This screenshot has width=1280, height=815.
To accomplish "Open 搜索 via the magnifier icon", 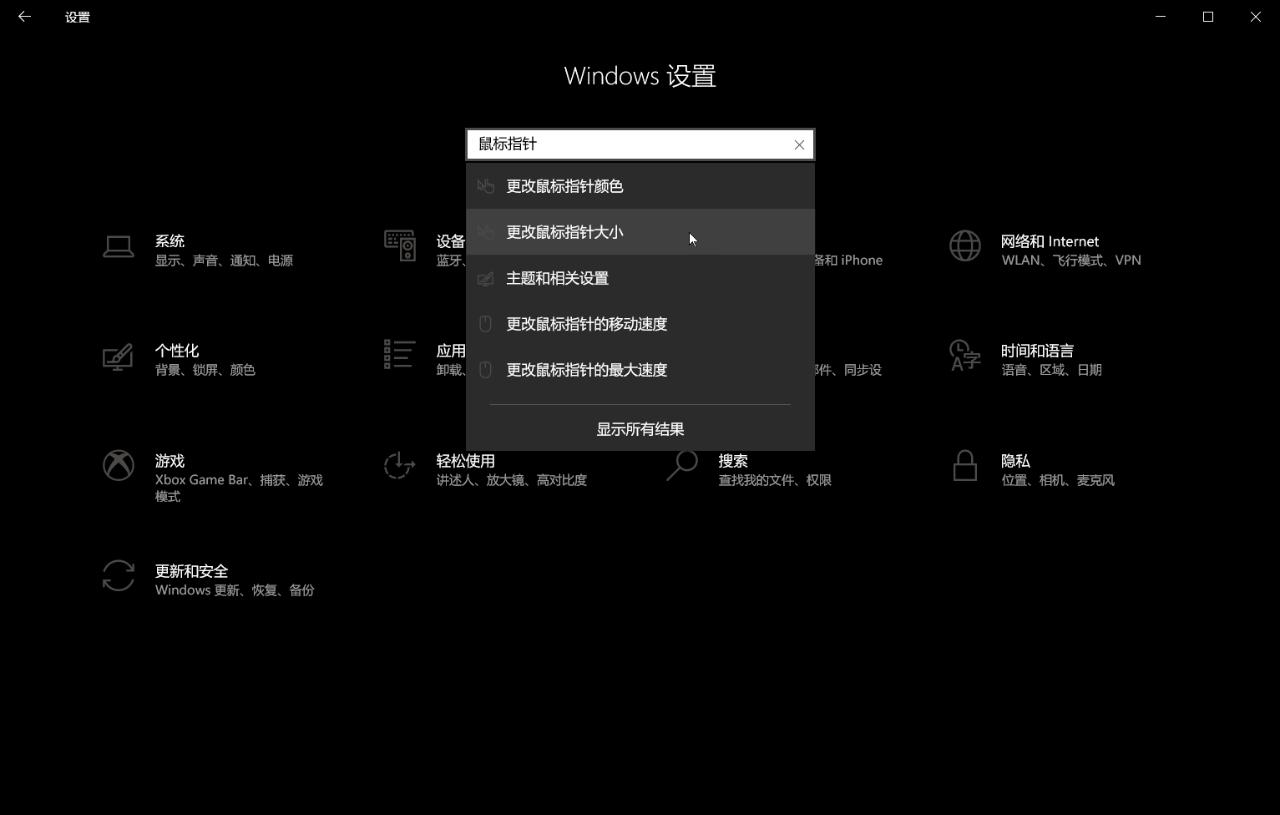I will click(x=682, y=466).
